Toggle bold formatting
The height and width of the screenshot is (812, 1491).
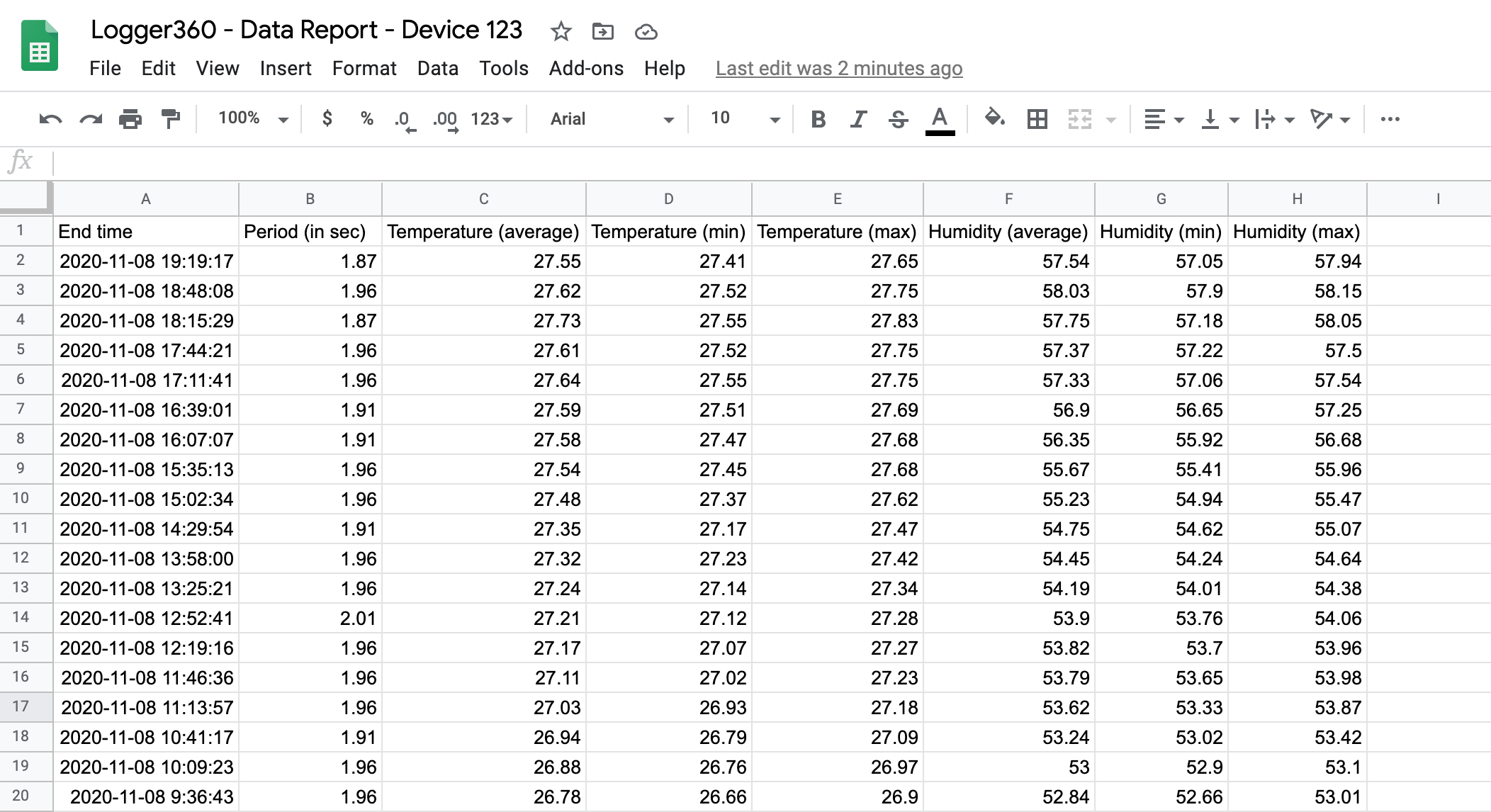pyautogui.click(x=818, y=119)
